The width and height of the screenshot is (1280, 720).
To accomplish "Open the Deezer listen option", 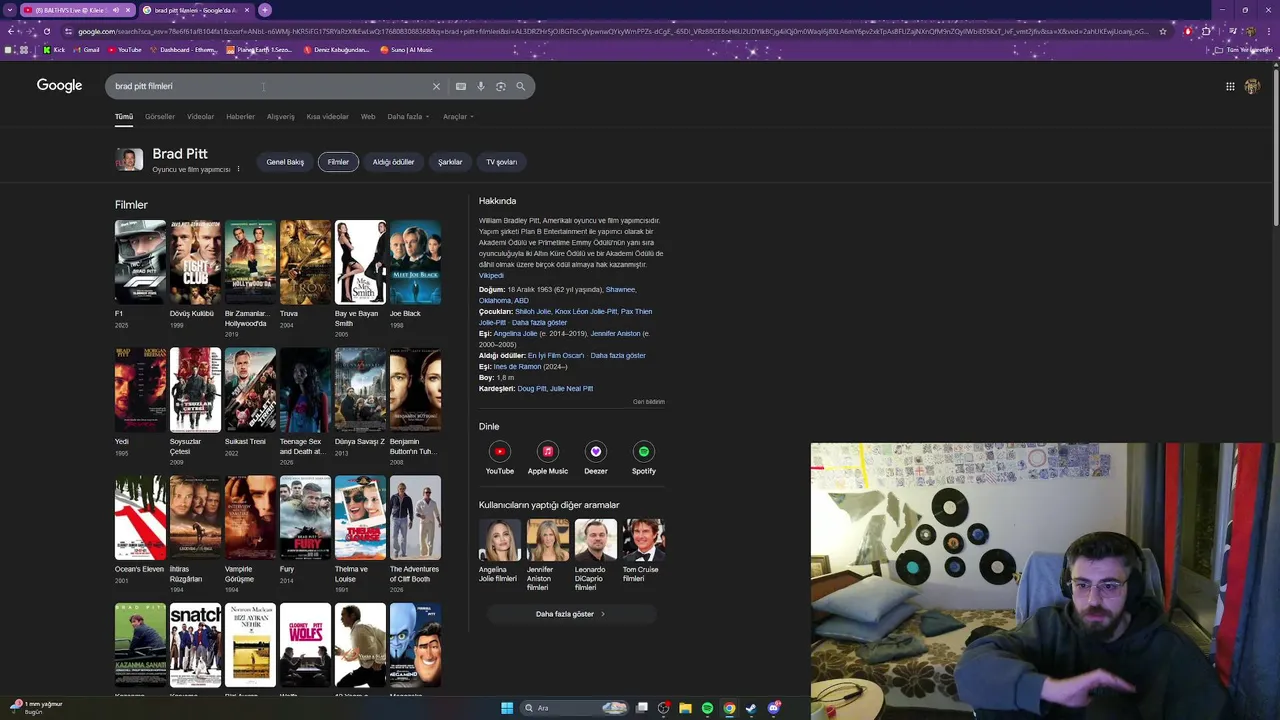I will pos(596,459).
